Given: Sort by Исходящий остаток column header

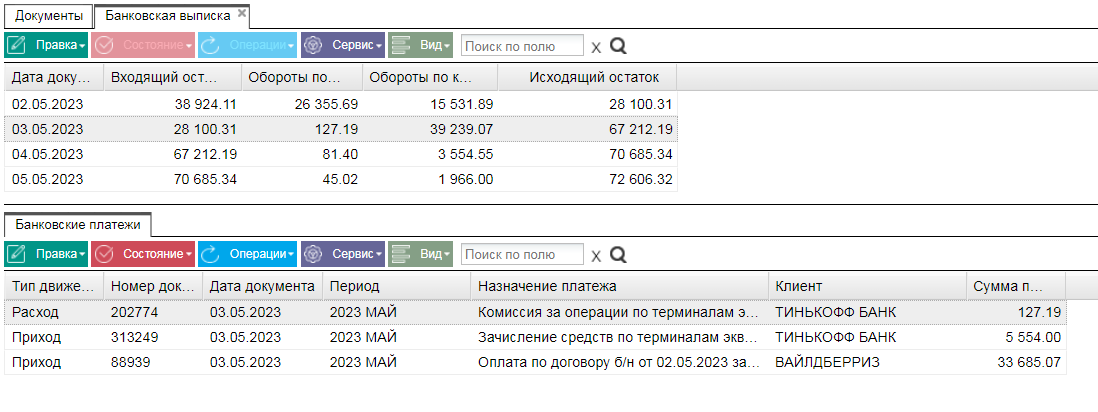Looking at the screenshot, I should [594, 77].
